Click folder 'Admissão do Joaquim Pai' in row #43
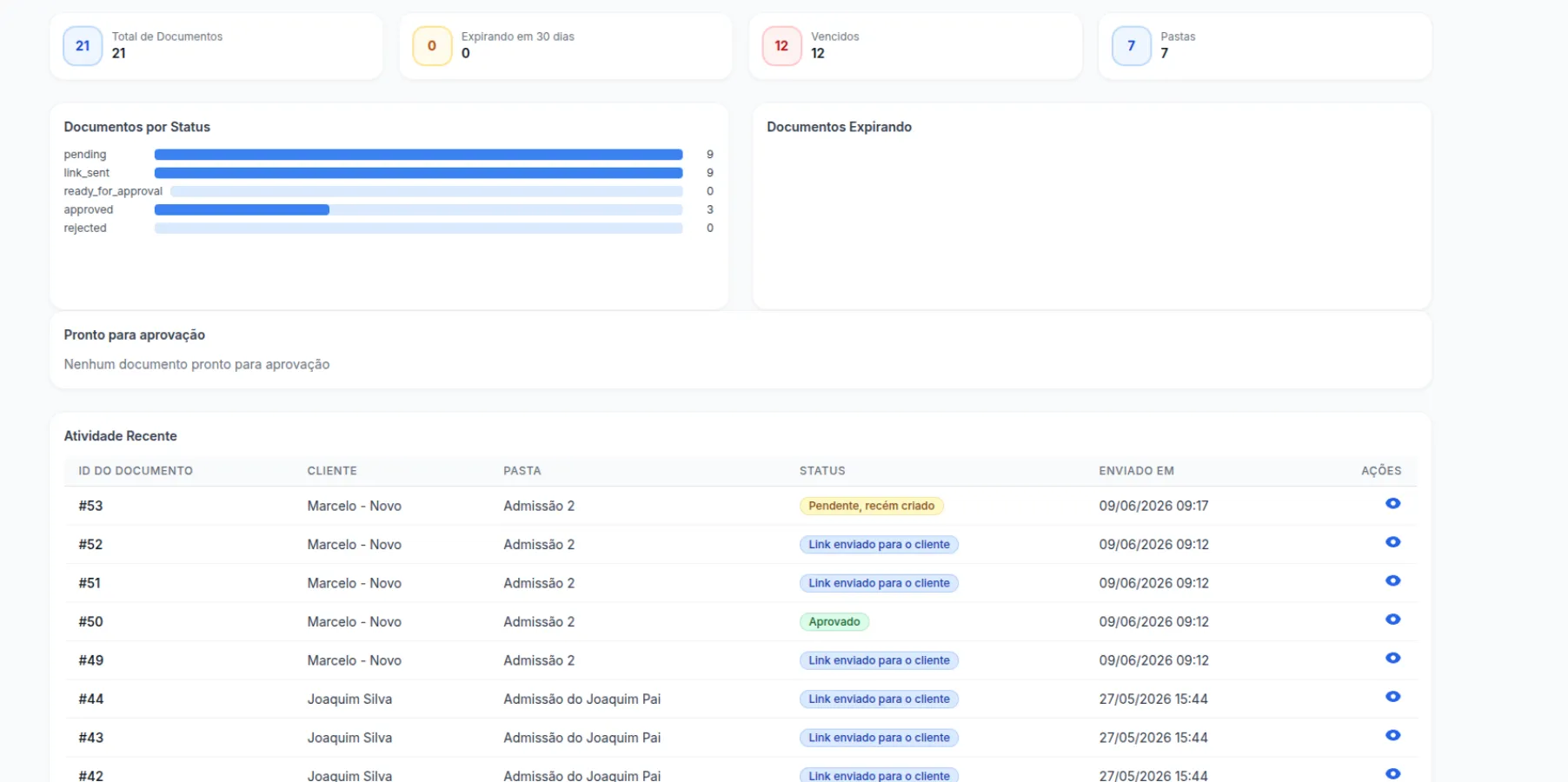This screenshot has width=1568, height=782. (581, 738)
